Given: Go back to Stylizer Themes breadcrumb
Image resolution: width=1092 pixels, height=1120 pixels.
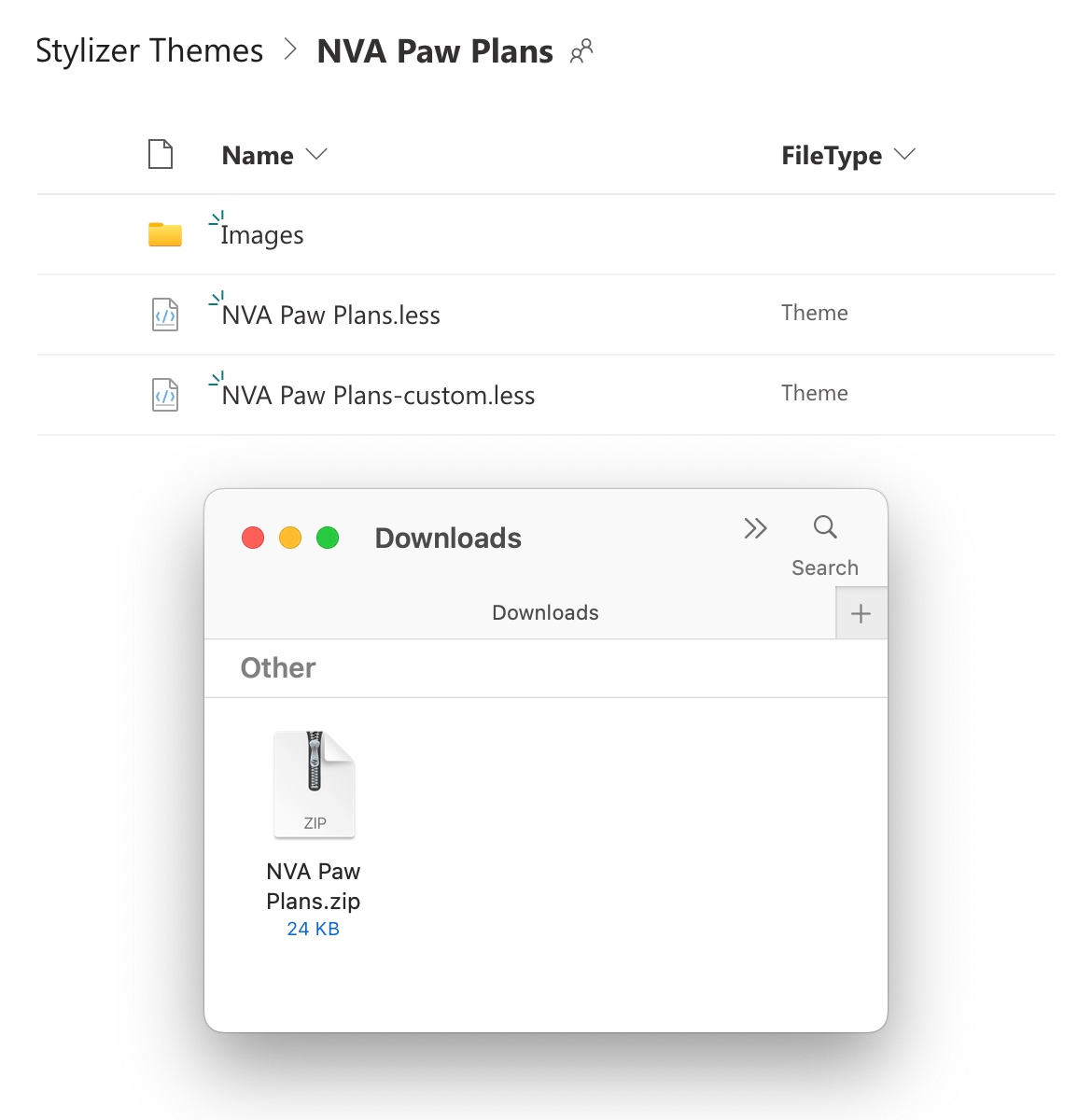Looking at the screenshot, I should [149, 50].
